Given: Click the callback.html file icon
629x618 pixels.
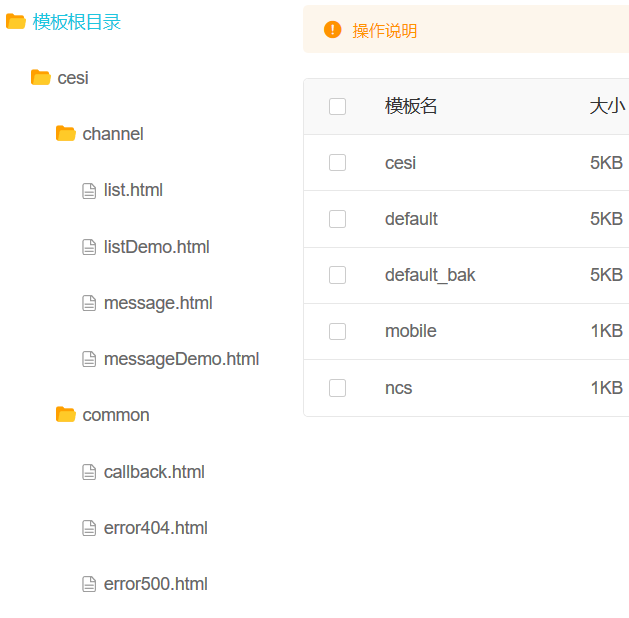Looking at the screenshot, I should point(89,472).
